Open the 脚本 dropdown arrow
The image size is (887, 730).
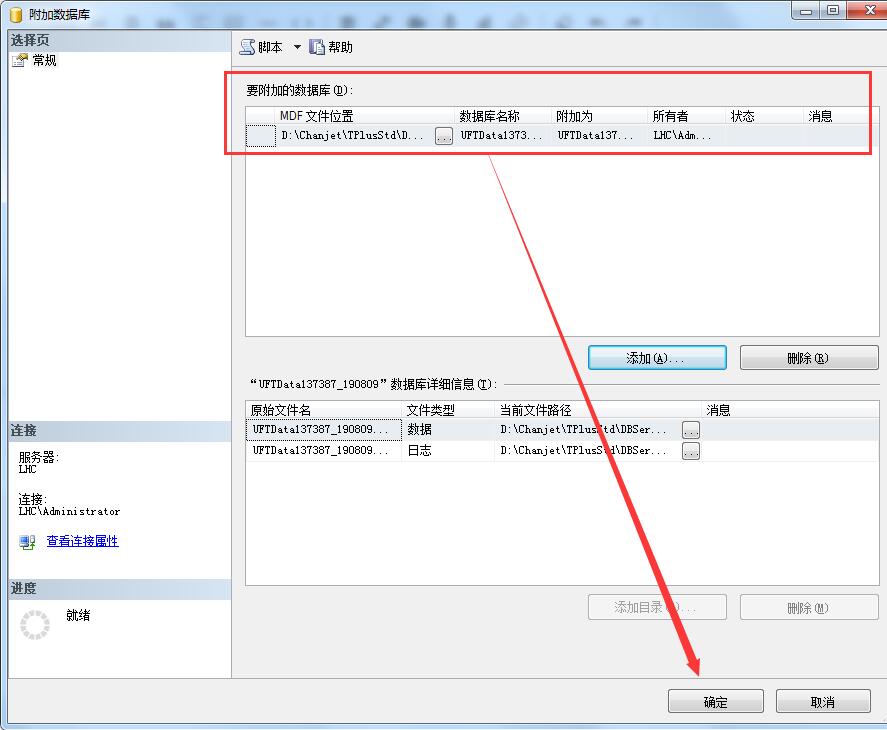(297, 47)
